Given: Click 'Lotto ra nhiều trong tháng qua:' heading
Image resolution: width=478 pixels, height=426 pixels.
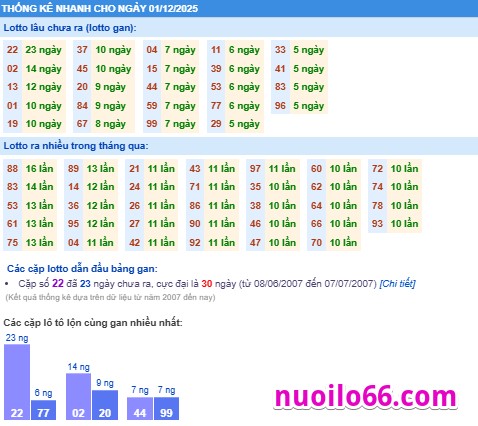Looking at the screenshot, I should click(76, 146).
